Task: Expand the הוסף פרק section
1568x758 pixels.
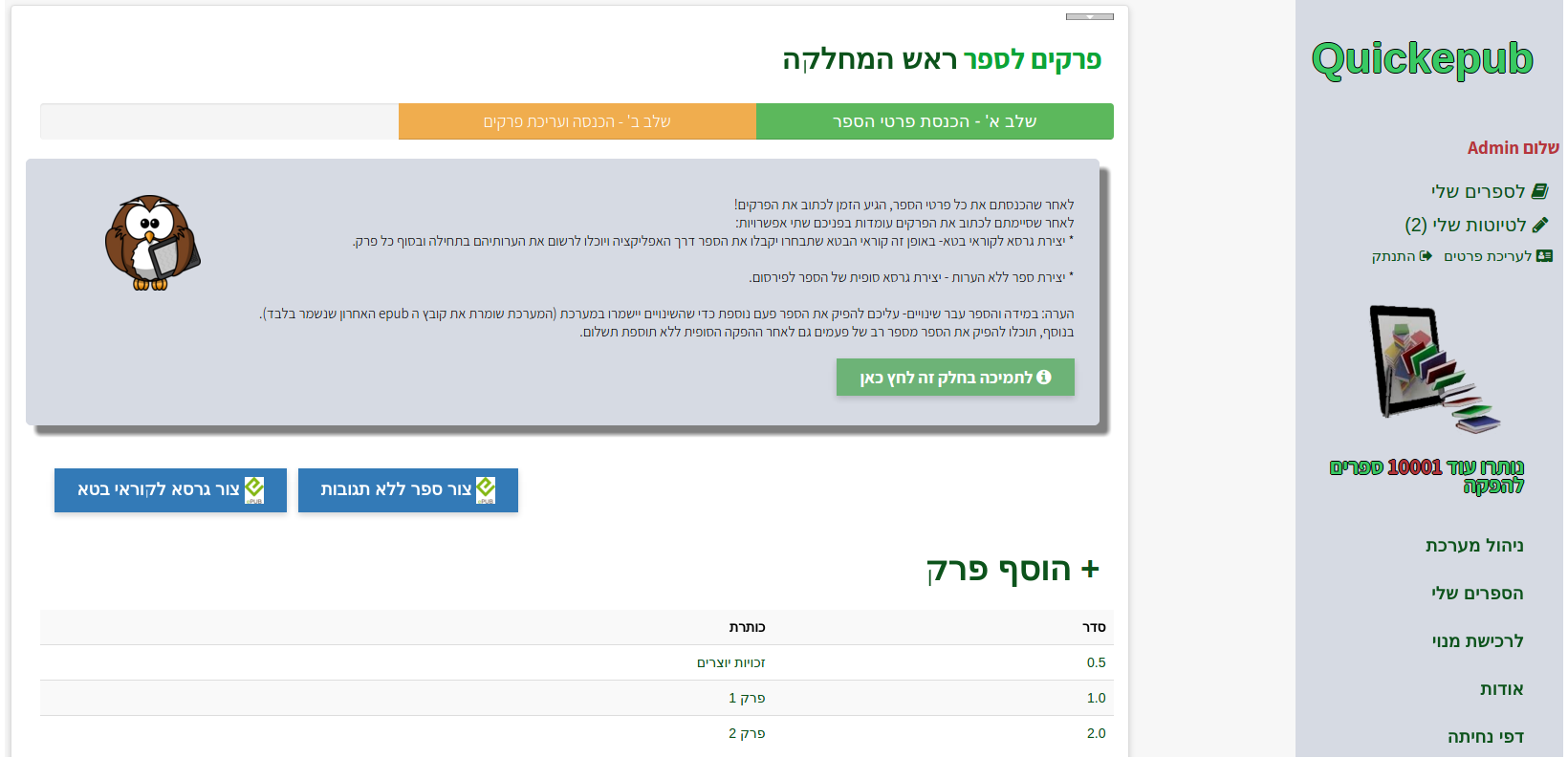Action: [x=1013, y=570]
